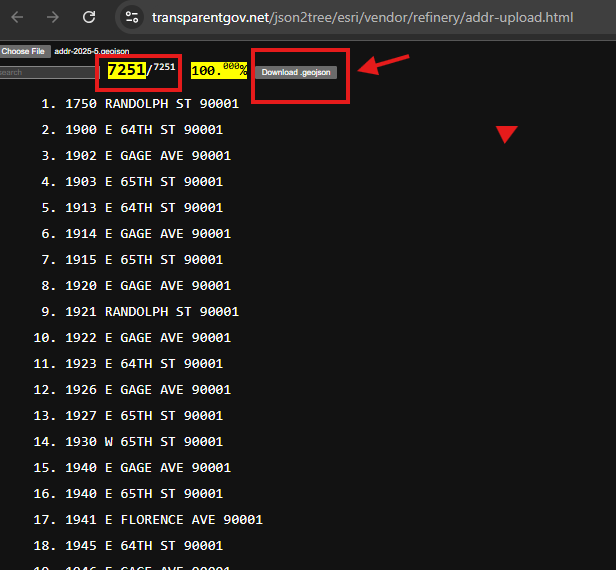Select address 1913 E 64TH ST 90001
Screen dimensions: 616x570
coord(144,207)
